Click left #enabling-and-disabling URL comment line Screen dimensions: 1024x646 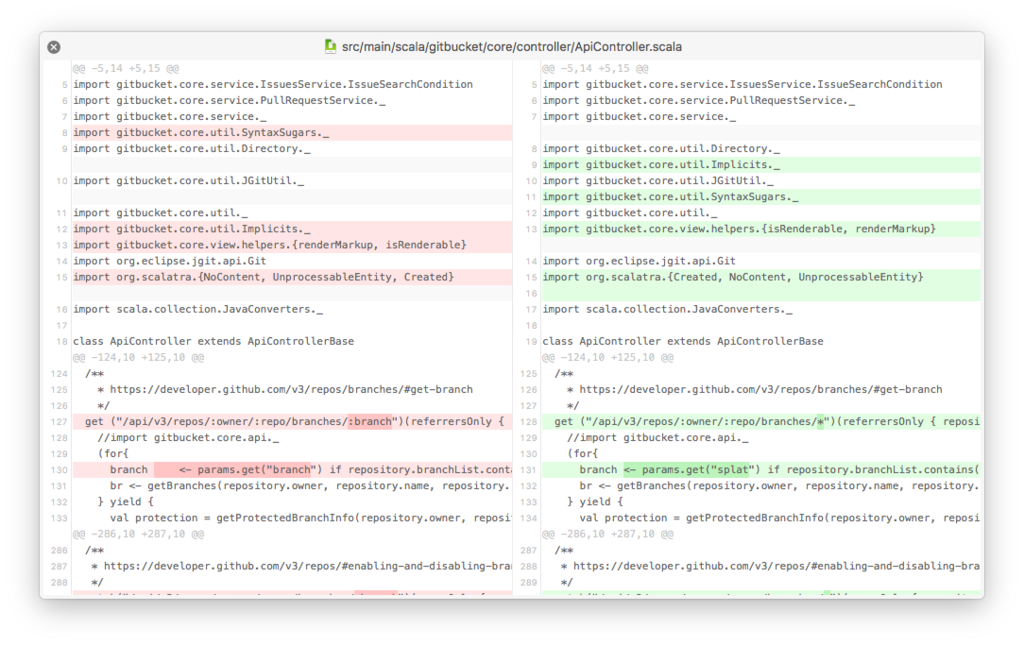tap(301, 566)
